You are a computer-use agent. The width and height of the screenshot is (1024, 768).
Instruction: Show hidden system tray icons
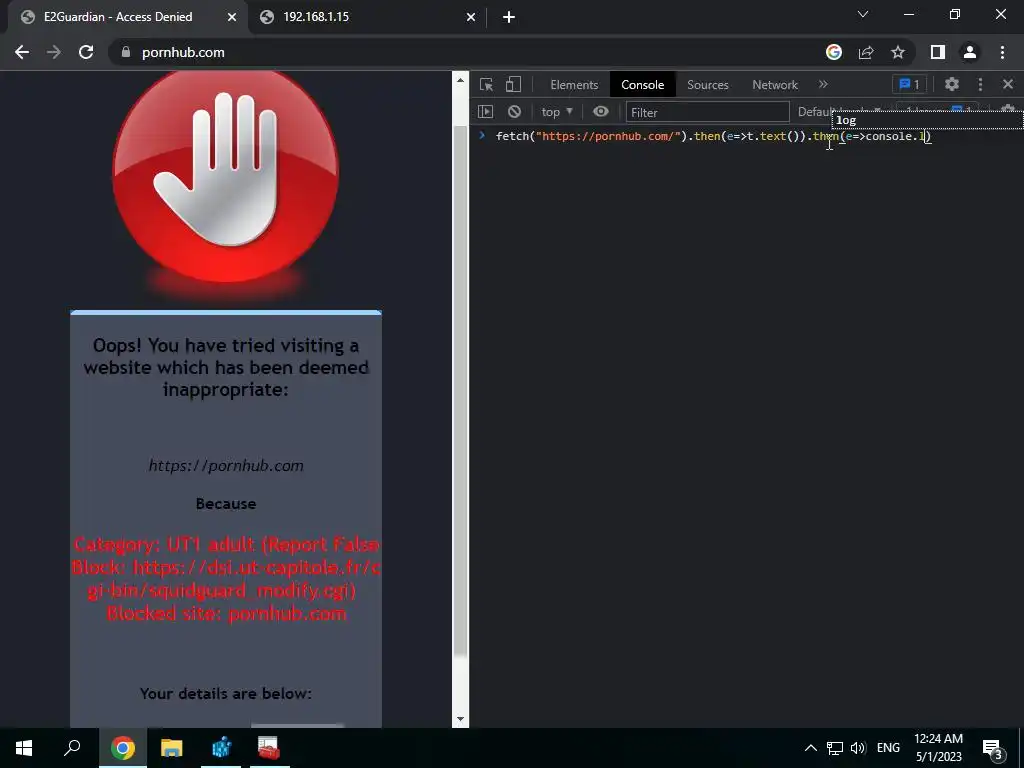point(810,748)
